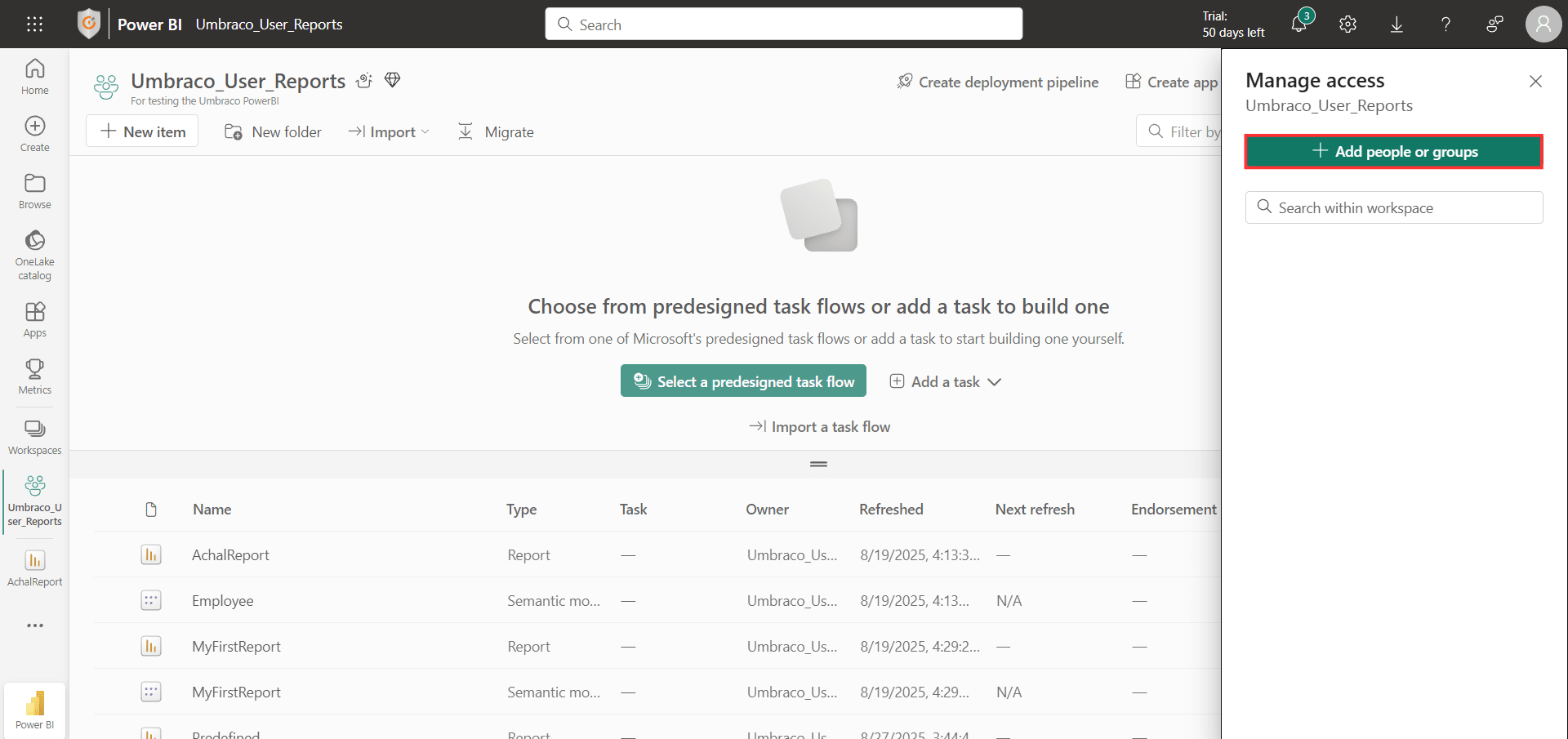The width and height of the screenshot is (1568, 739).
Task: Open the MyFirstReport report item
Action: [x=236, y=647]
